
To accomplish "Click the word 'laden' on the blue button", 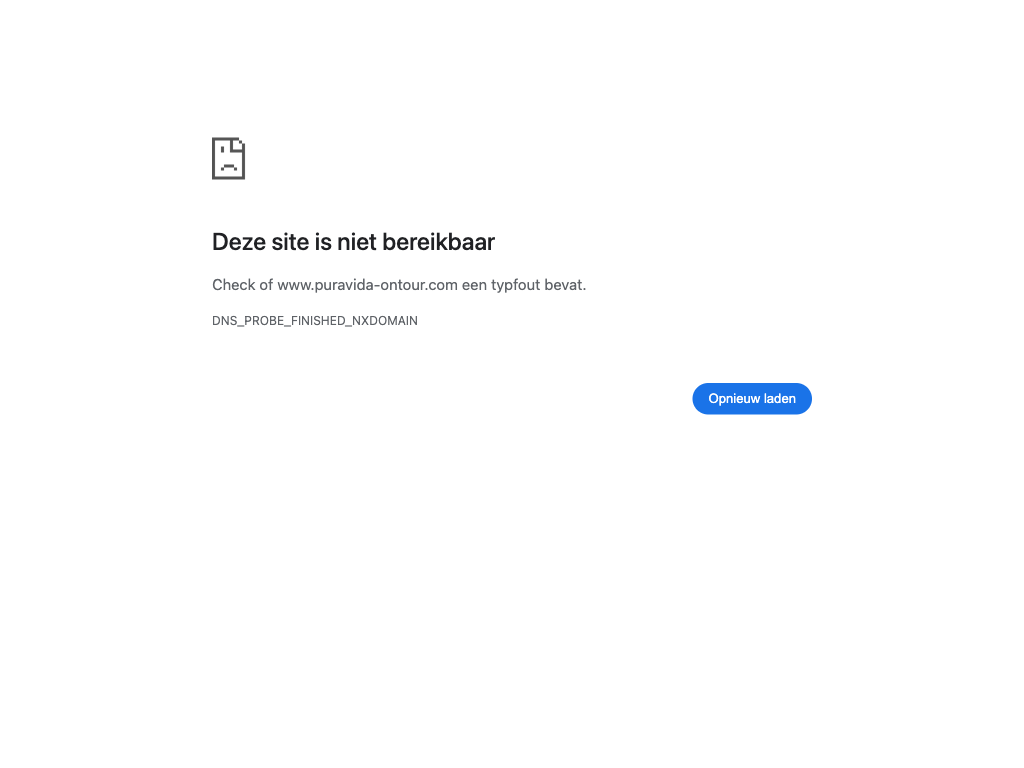I will tap(780, 398).
